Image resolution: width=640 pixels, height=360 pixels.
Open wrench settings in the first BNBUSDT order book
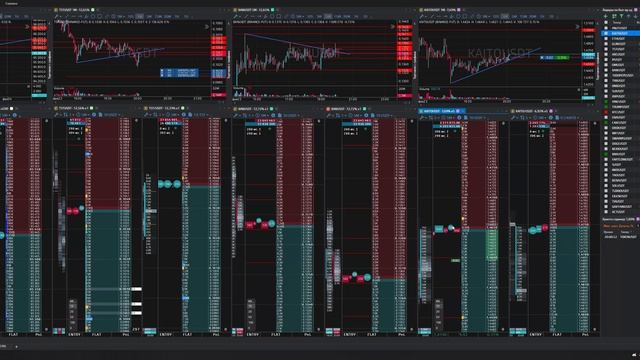(x=236, y=116)
